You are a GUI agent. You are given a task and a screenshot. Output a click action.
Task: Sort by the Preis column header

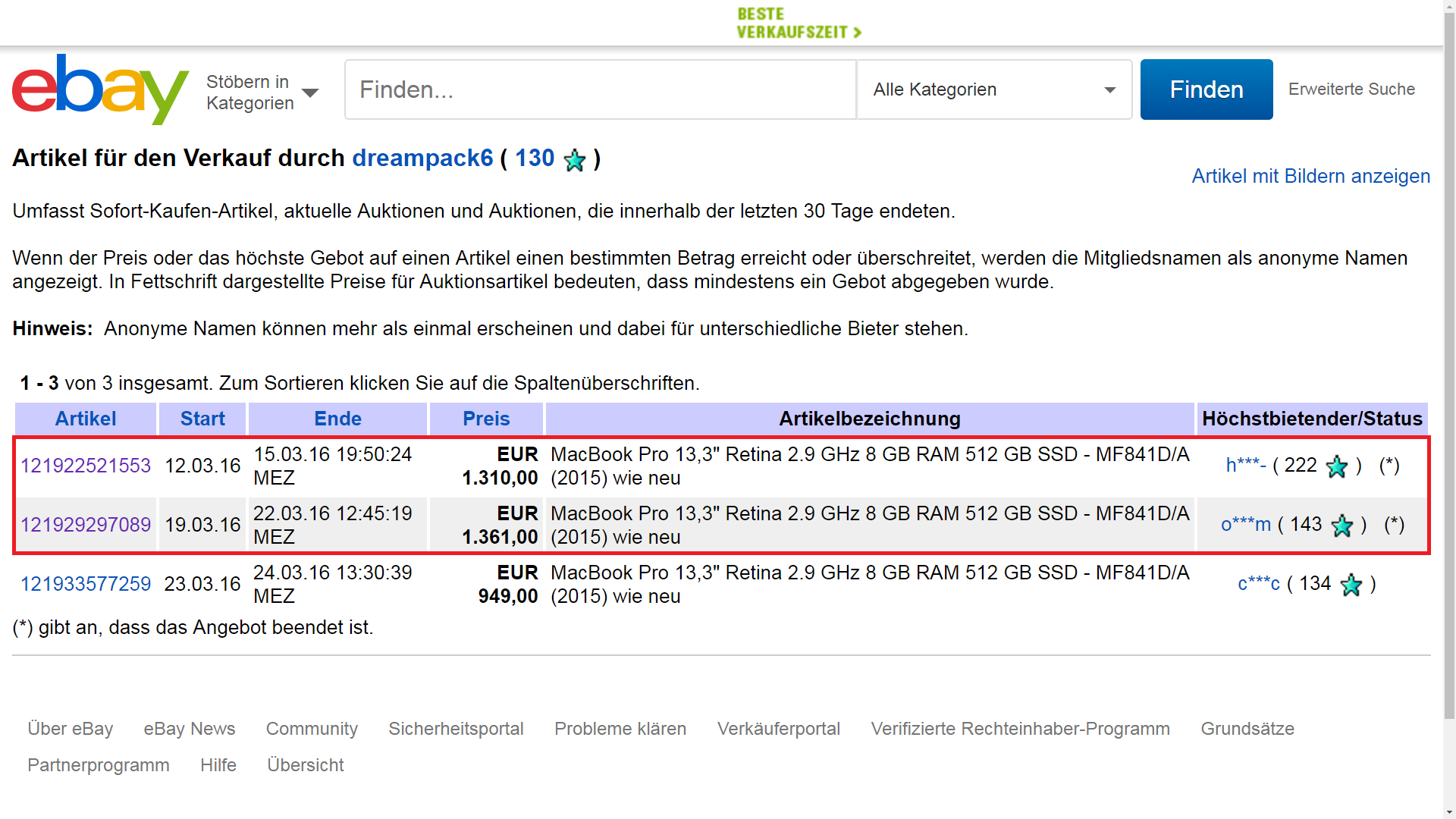[x=486, y=419]
